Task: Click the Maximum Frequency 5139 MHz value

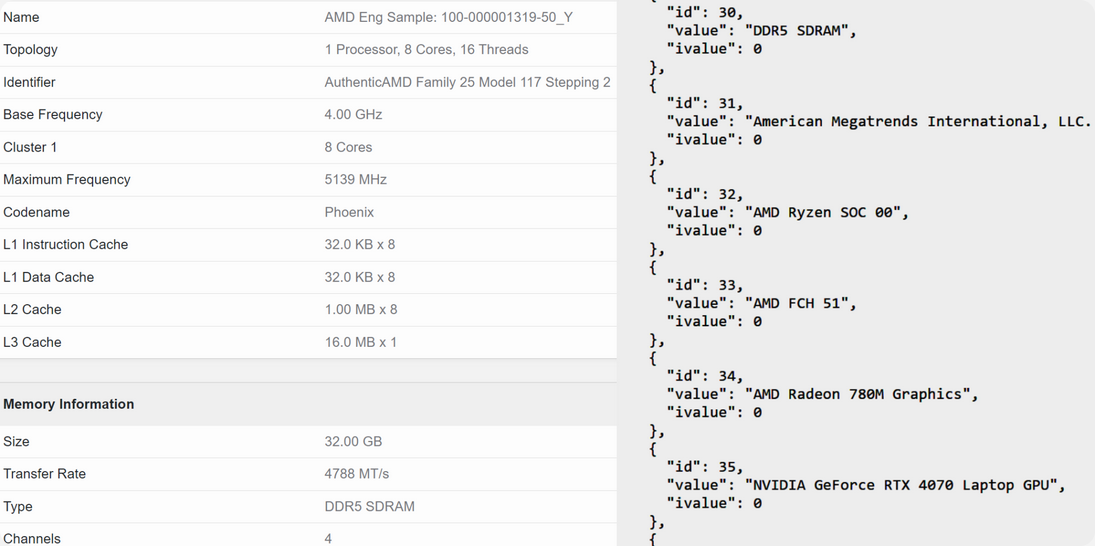Action: (355, 179)
